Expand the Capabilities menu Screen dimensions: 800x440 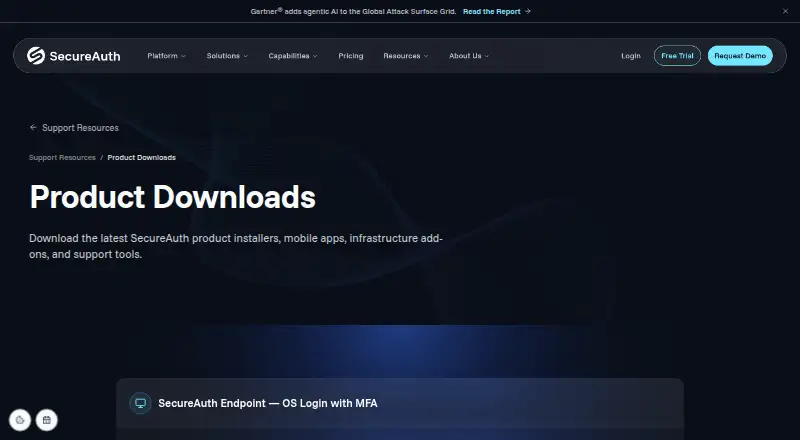[x=293, y=56]
